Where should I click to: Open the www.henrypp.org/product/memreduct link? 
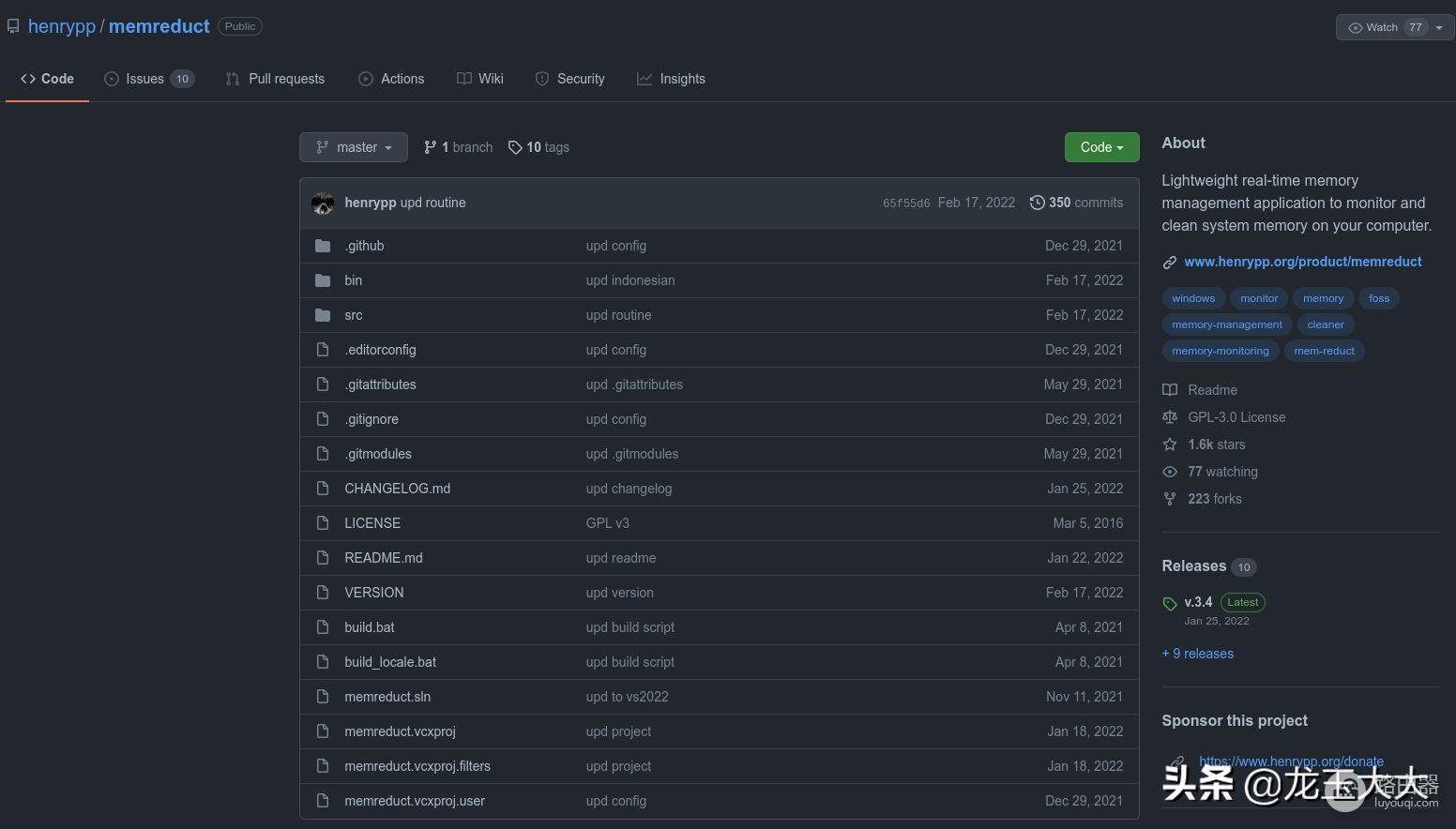(x=1302, y=262)
